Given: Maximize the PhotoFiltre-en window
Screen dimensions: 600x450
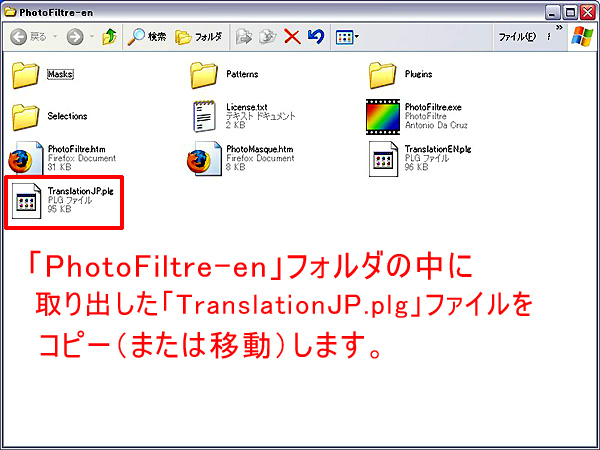Looking at the screenshot, I should click(570, 13).
